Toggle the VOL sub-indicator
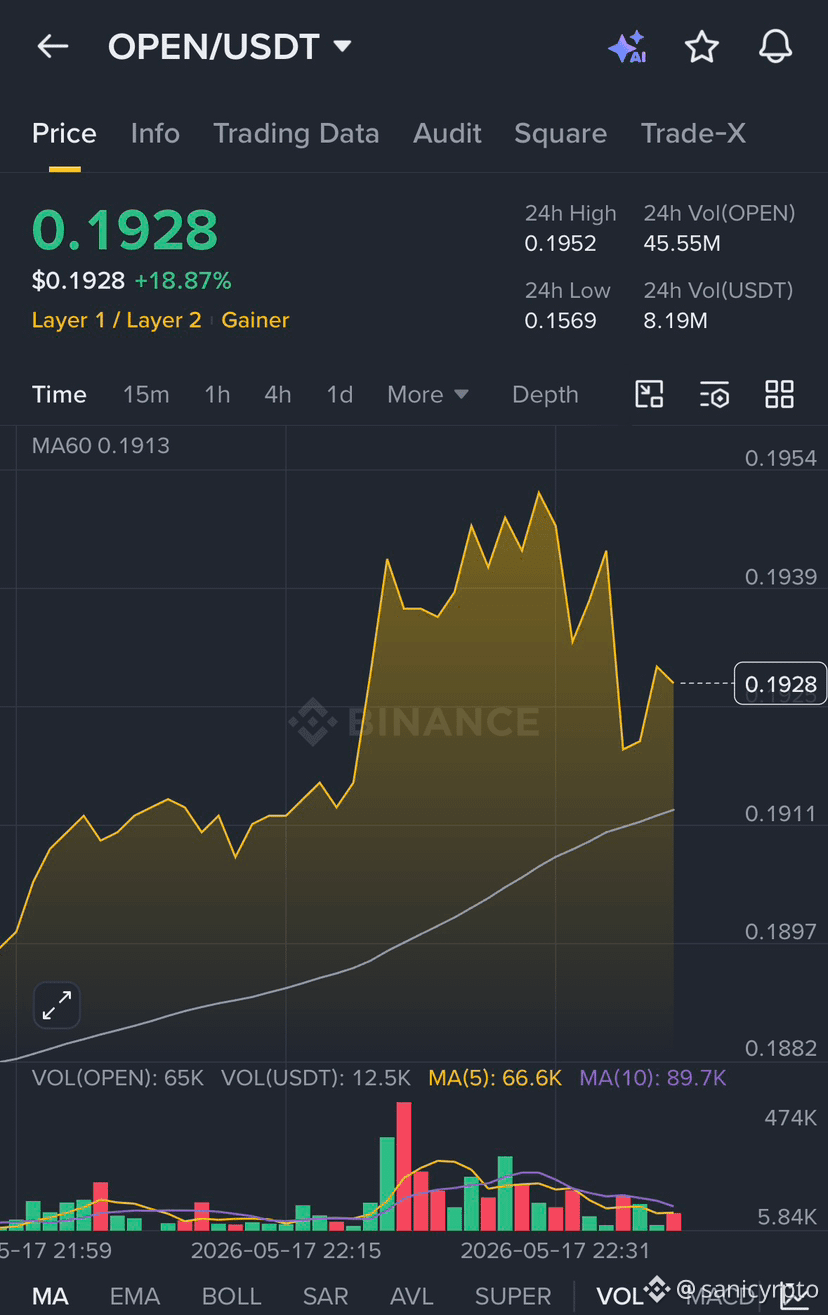Image resolution: width=828 pixels, height=1315 pixels. pyautogui.click(x=620, y=1297)
